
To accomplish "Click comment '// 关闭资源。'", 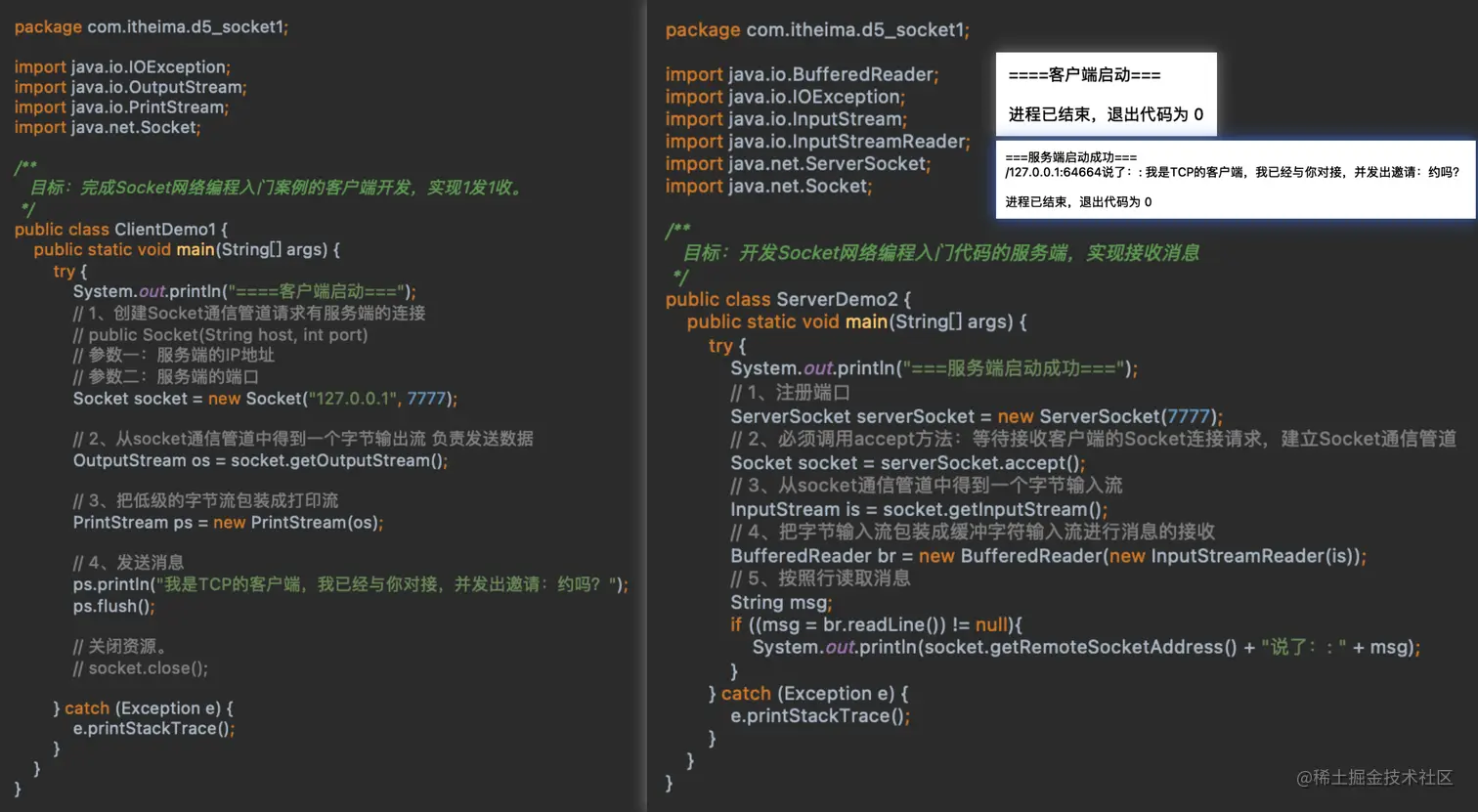I will pyautogui.click(x=120, y=647).
